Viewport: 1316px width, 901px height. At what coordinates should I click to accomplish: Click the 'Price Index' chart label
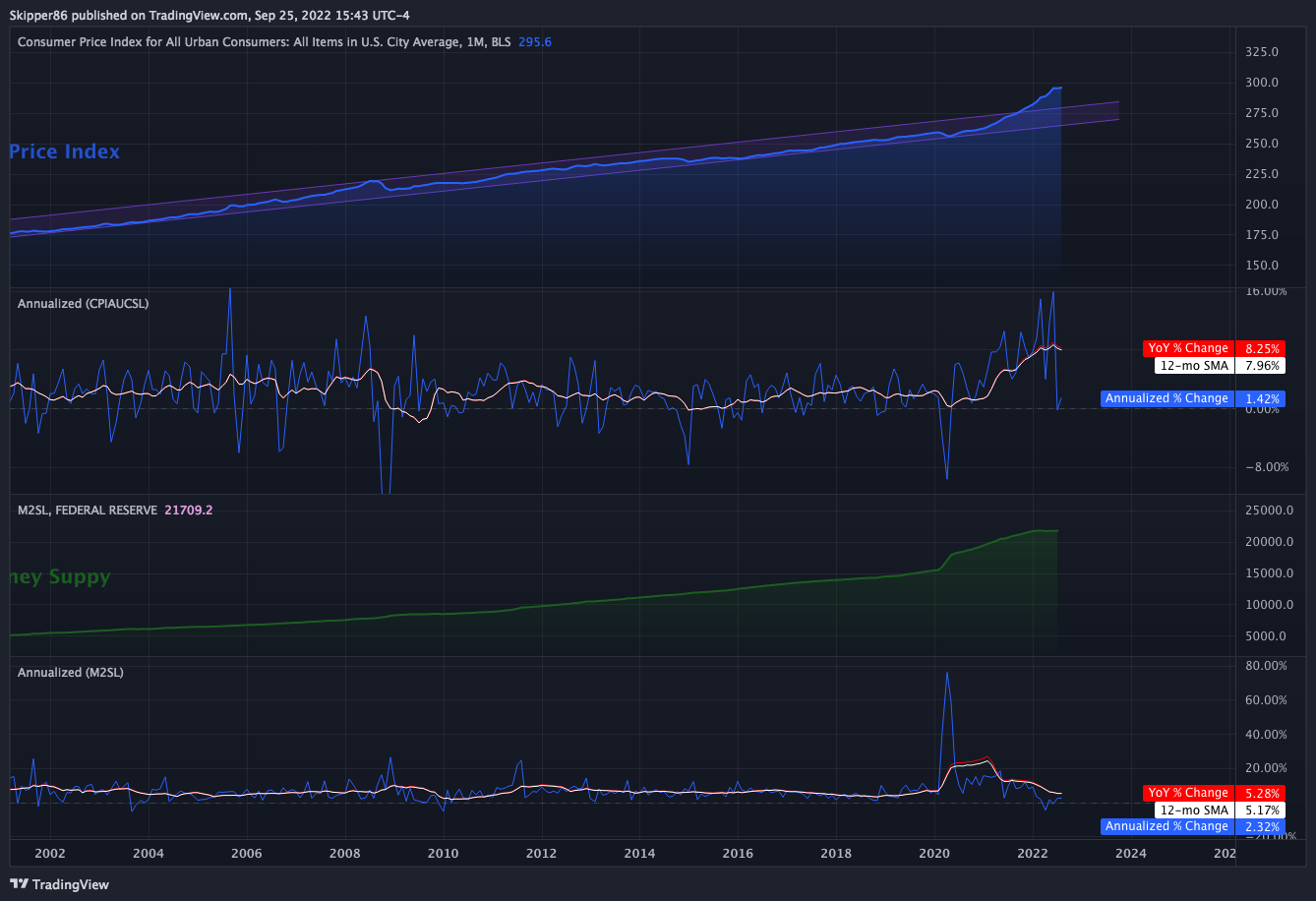tap(64, 151)
